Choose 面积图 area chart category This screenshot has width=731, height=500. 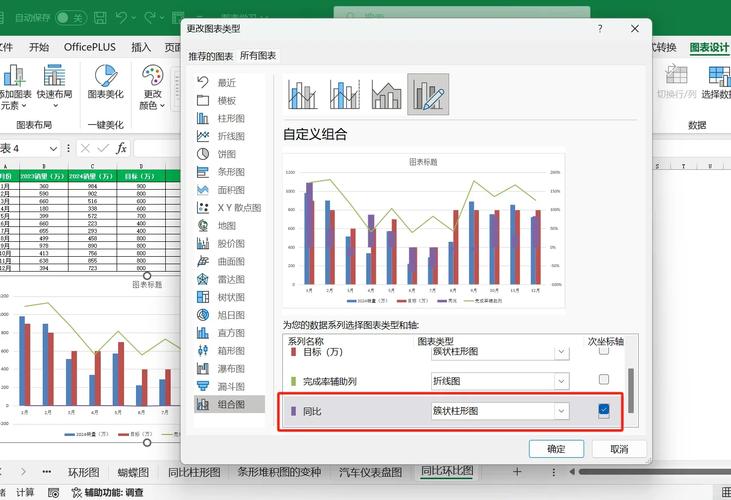228,190
